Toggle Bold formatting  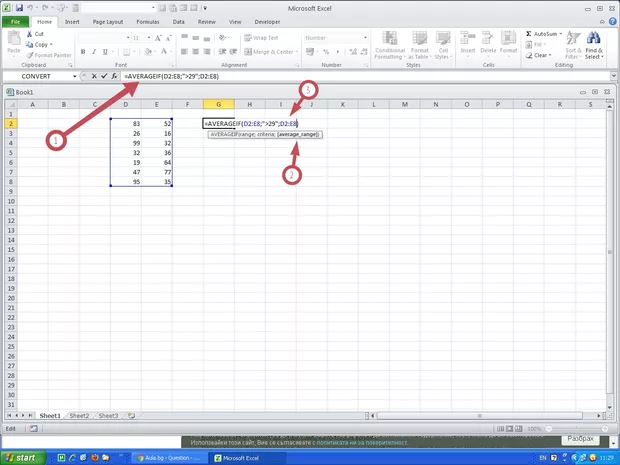point(83,52)
